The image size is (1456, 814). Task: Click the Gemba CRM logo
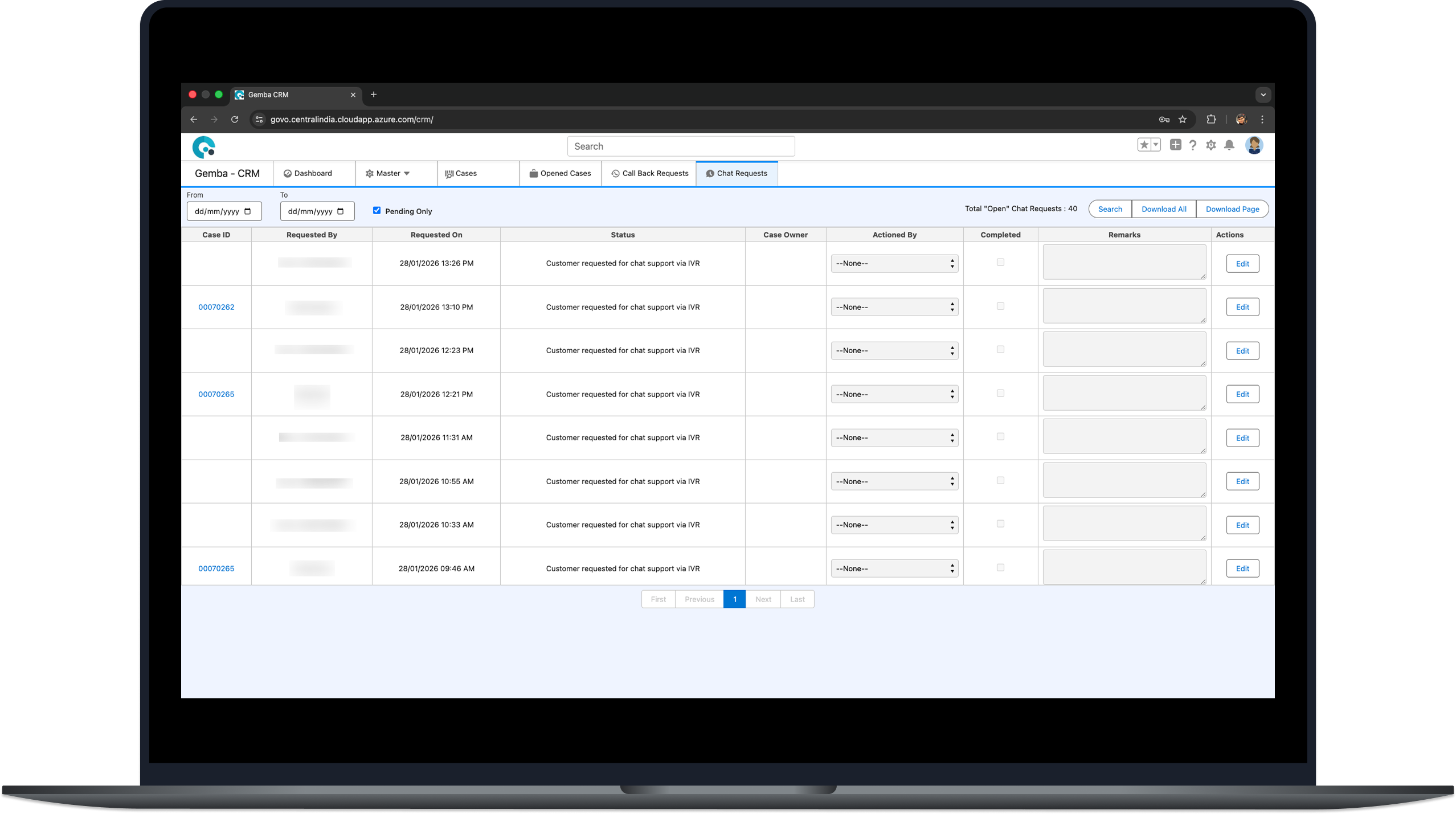(204, 147)
